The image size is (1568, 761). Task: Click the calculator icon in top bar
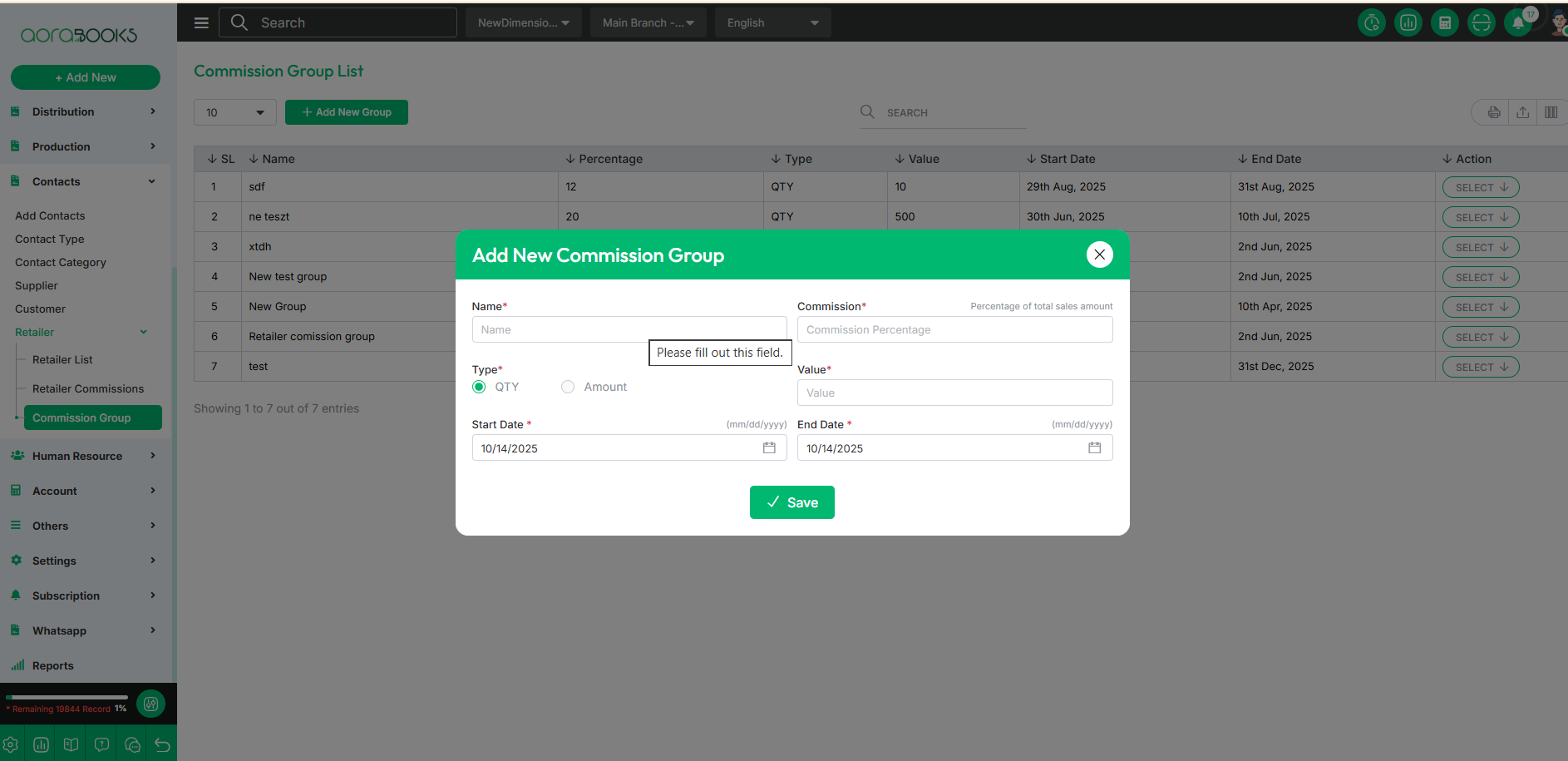pos(1444,23)
